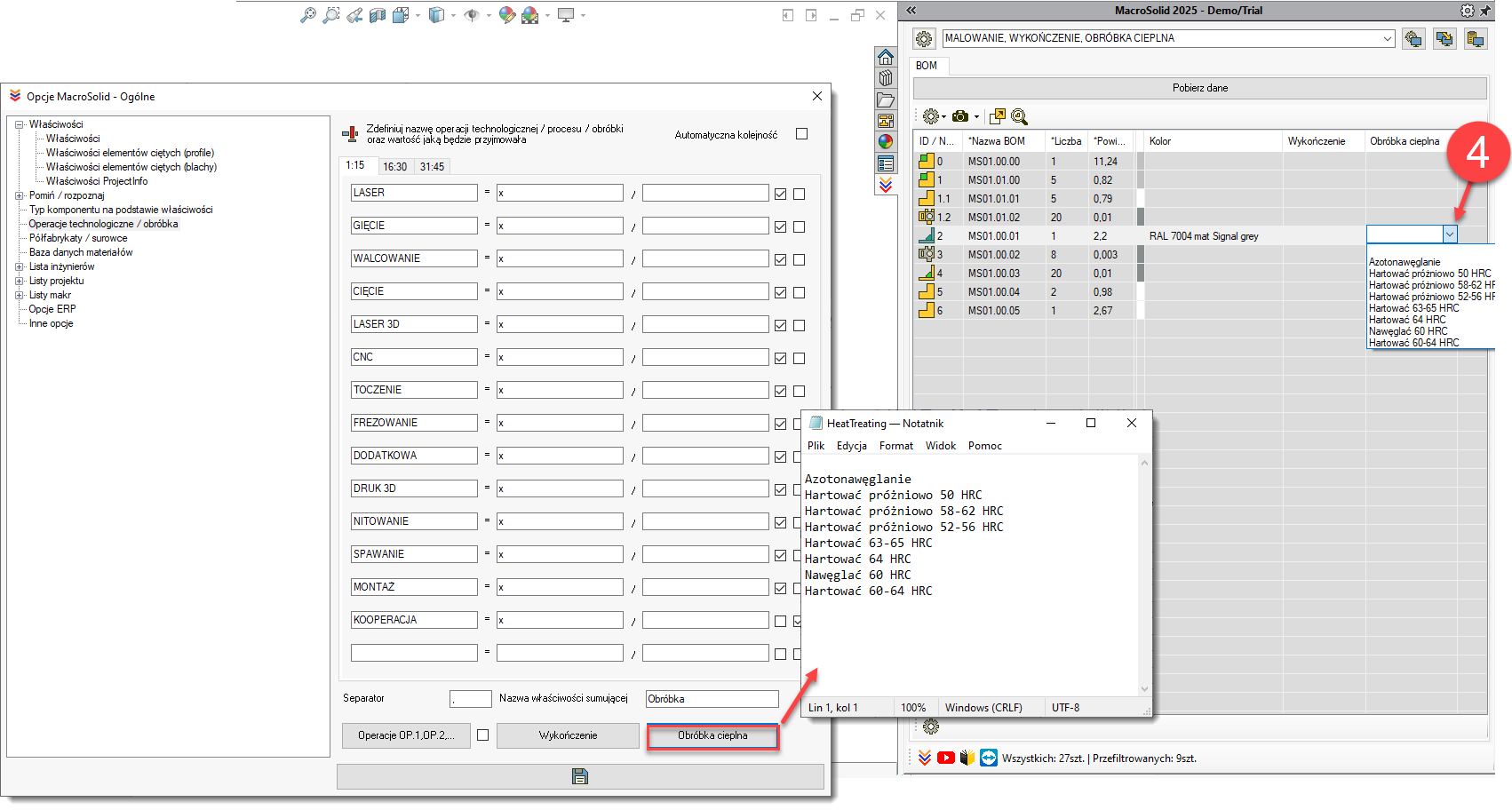Select the Zoom to Area tool
Image resolution: width=1512 pixels, height=810 pixels.
point(331,15)
